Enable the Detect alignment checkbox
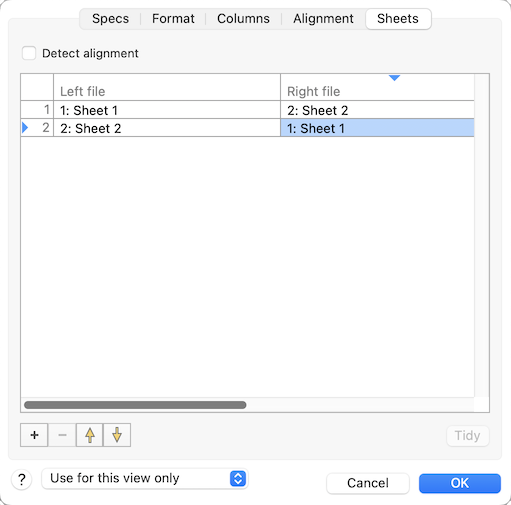The image size is (511, 505). [x=29, y=53]
